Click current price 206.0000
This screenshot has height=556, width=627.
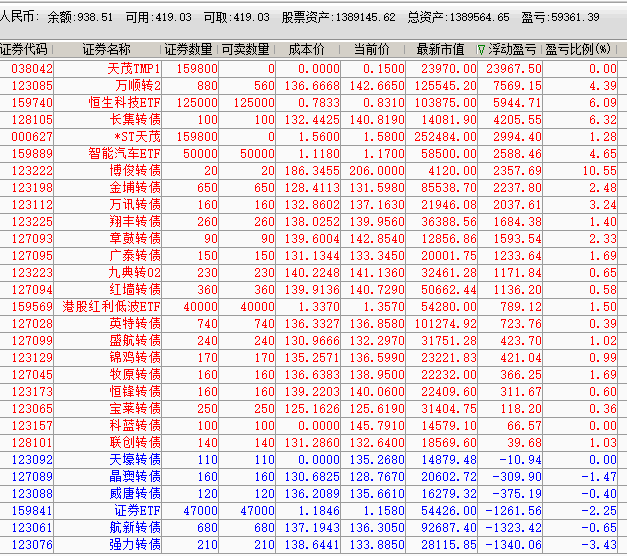coord(377,170)
